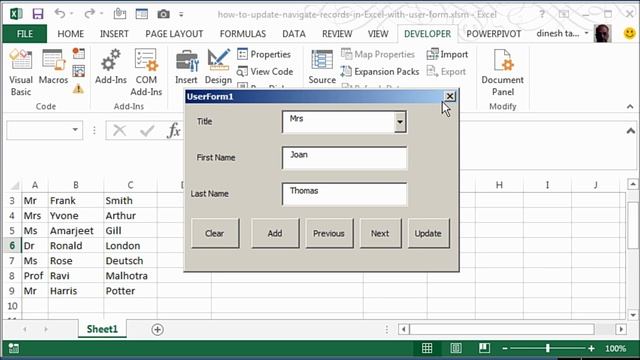640x360 pixels.
Task: Open the Macros dialog
Action: point(53,67)
